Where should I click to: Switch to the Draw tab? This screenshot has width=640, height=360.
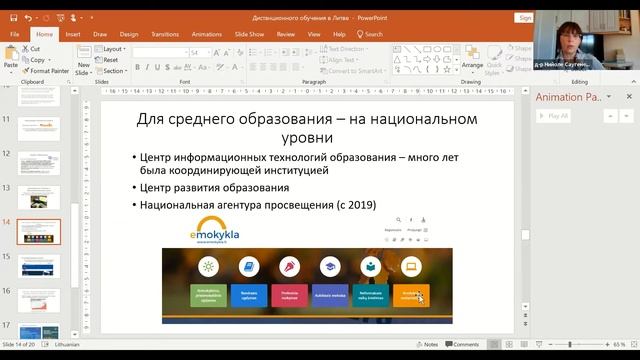pos(100,34)
